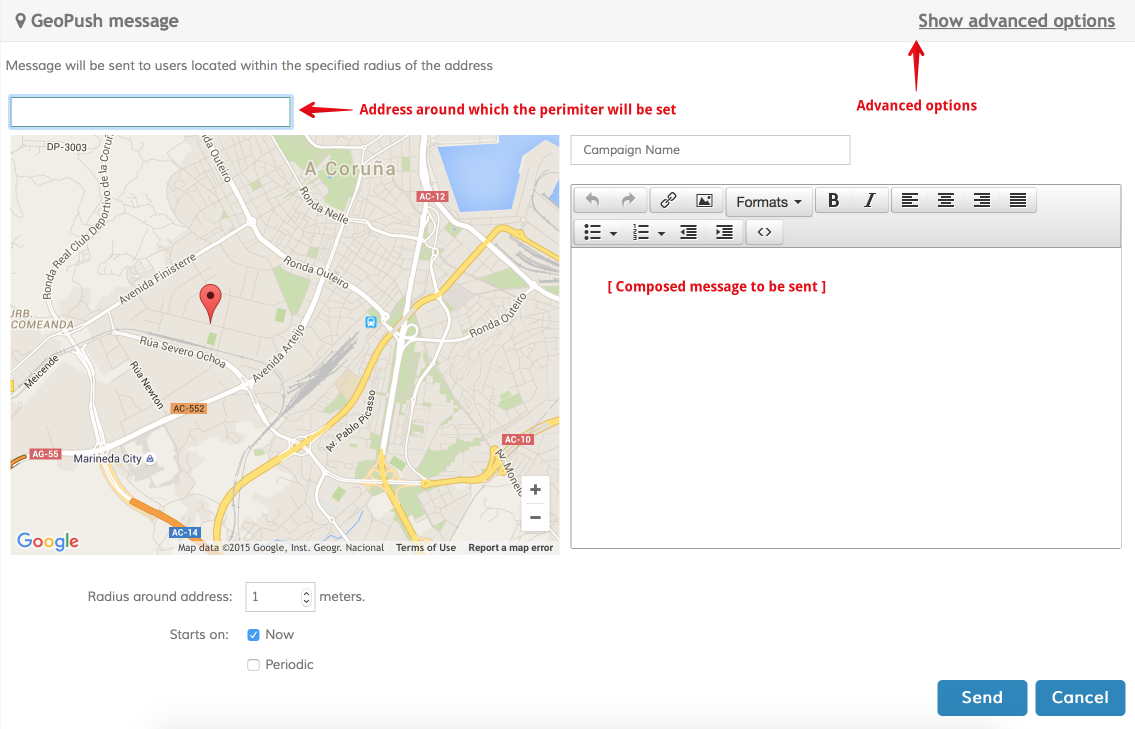
Task: Expand bullet list style dropdown arrow
Action: (613, 233)
